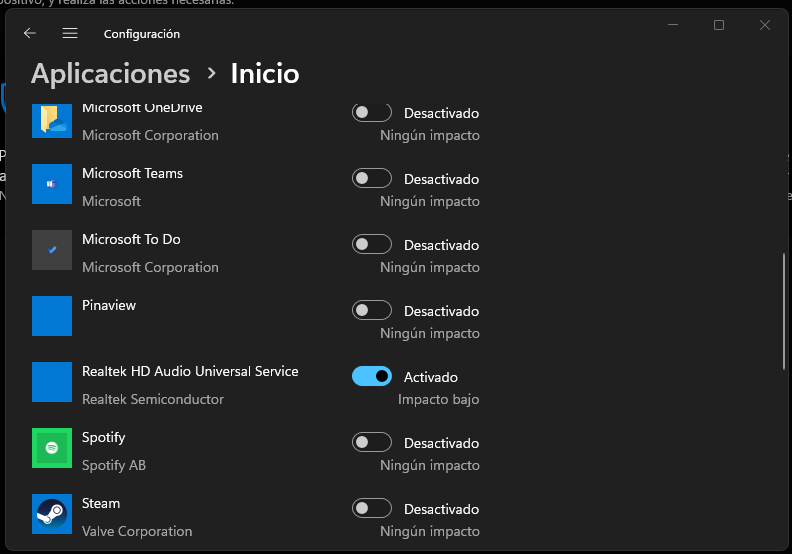Select Realtek HD Audio Universal Service name
Viewport: 792px width, 554px height.
[x=190, y=371]
